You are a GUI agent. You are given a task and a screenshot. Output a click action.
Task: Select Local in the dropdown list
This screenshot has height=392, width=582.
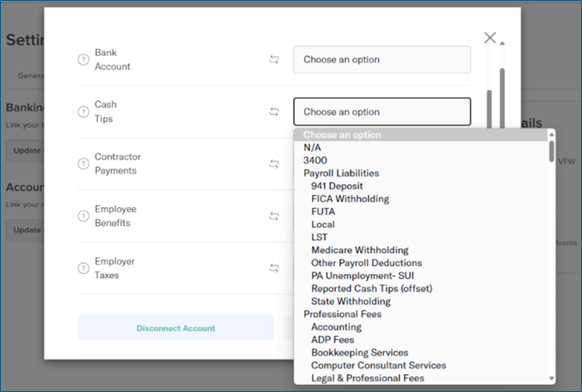tap(421, 225)
